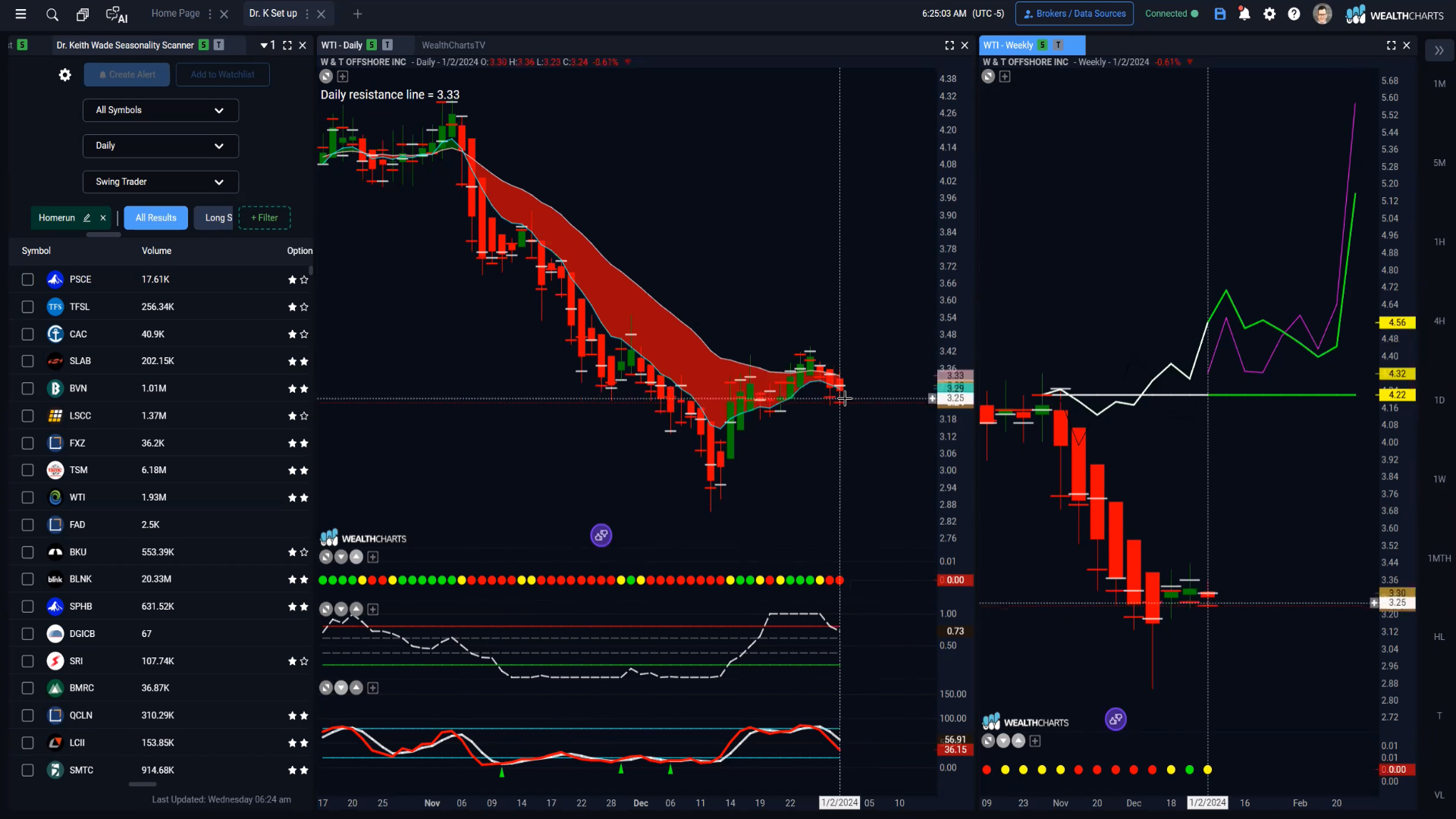Select the WTI - Daily chart tab
This screenshot has width=1456, height=819.
click(341, 45)
